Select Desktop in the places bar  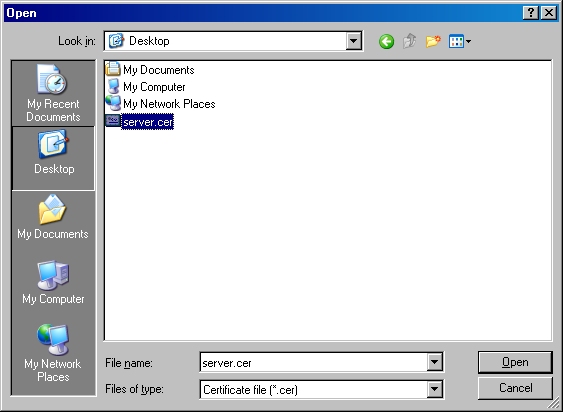click(53, 158)
